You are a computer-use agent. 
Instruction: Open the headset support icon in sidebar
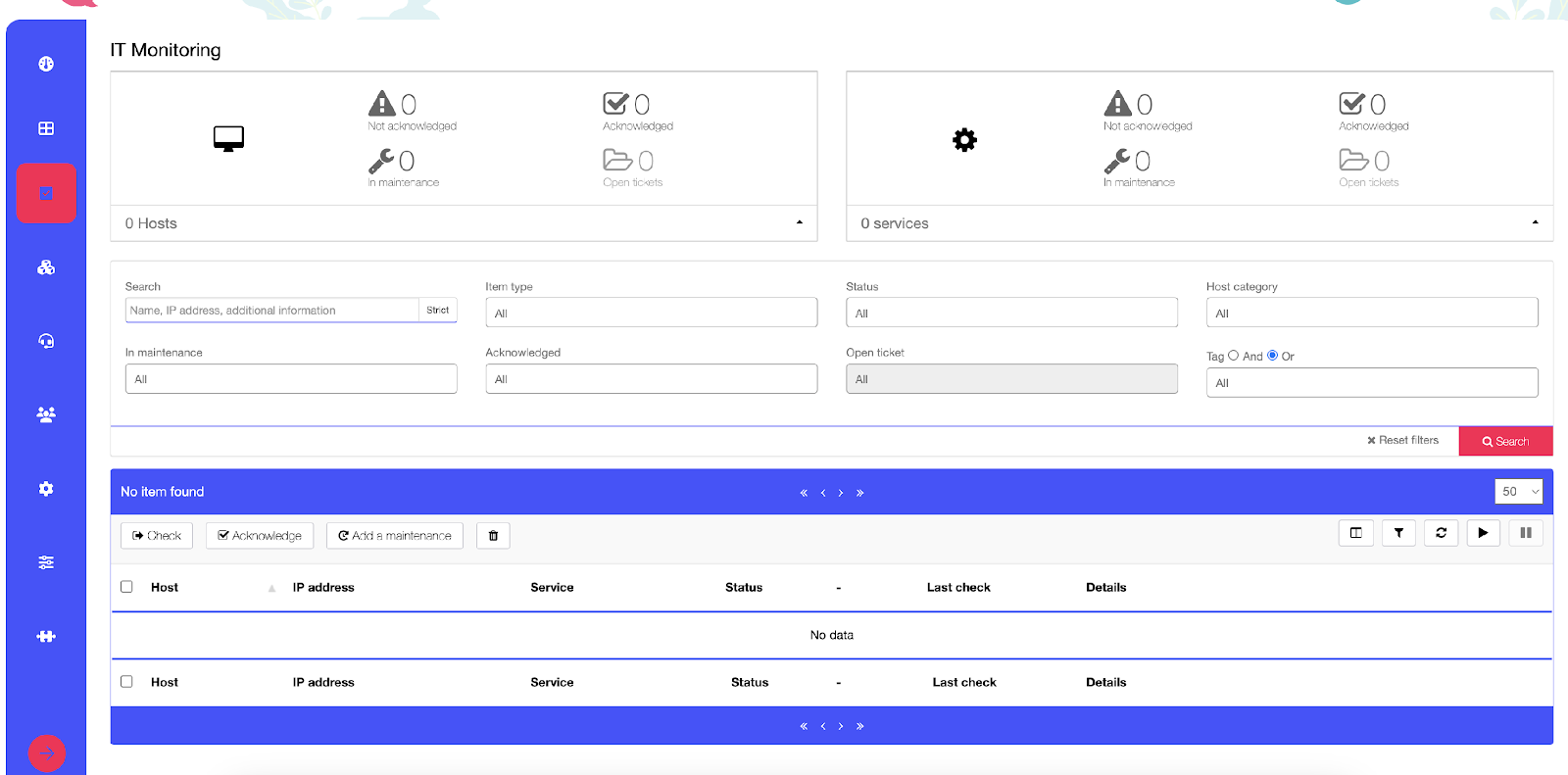pos(46,341)
